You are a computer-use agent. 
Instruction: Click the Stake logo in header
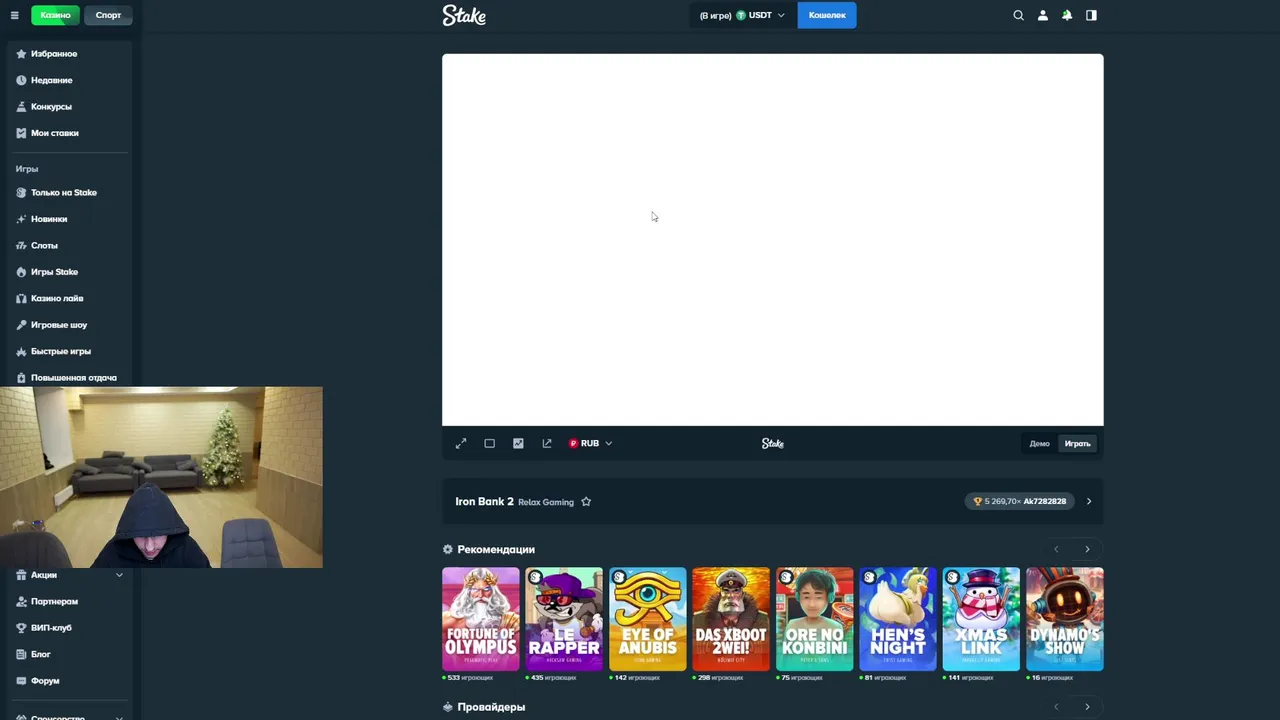[464, 15]
